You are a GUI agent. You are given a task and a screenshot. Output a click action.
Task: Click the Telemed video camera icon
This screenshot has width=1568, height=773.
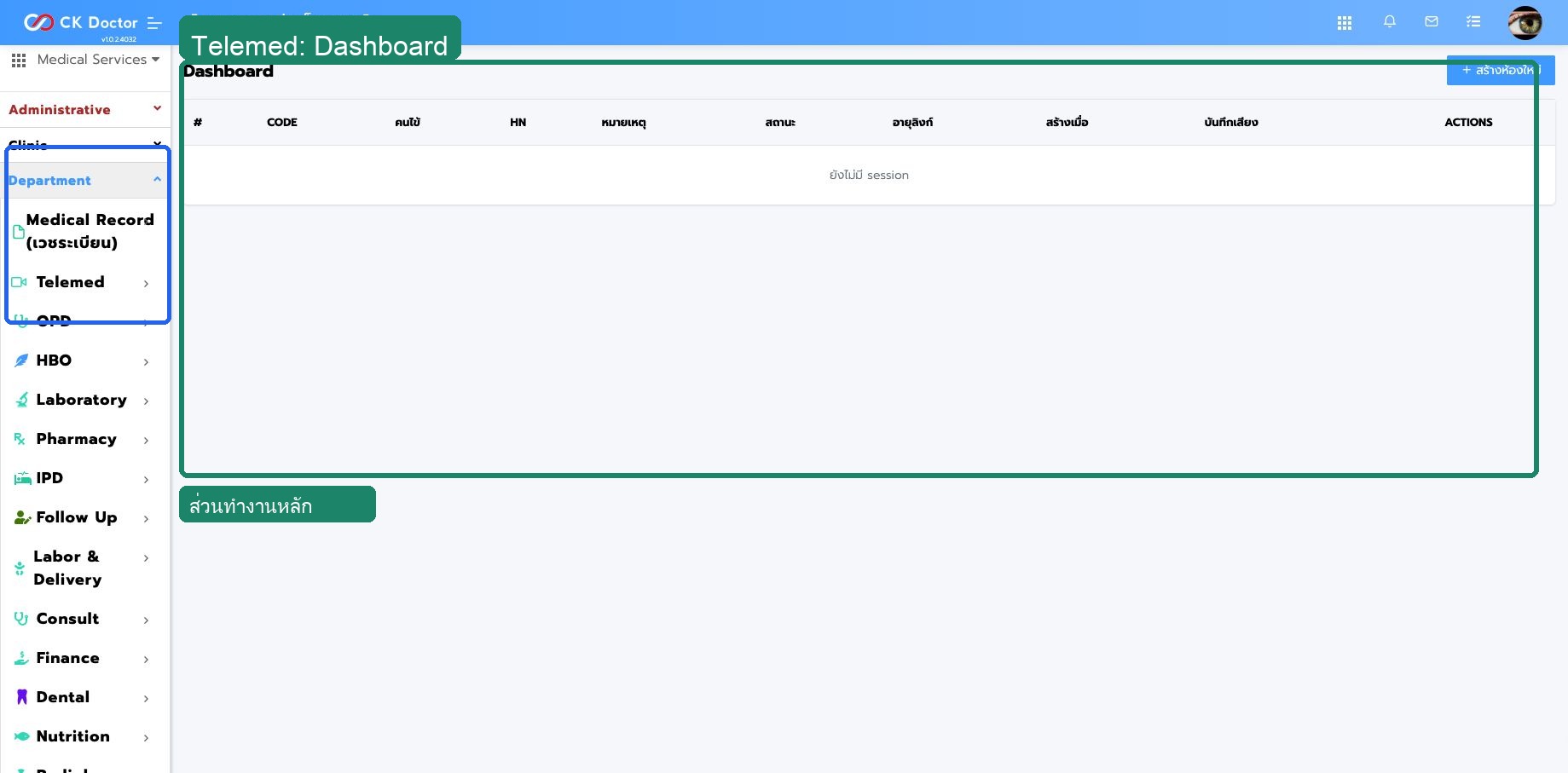click(19, 282)
